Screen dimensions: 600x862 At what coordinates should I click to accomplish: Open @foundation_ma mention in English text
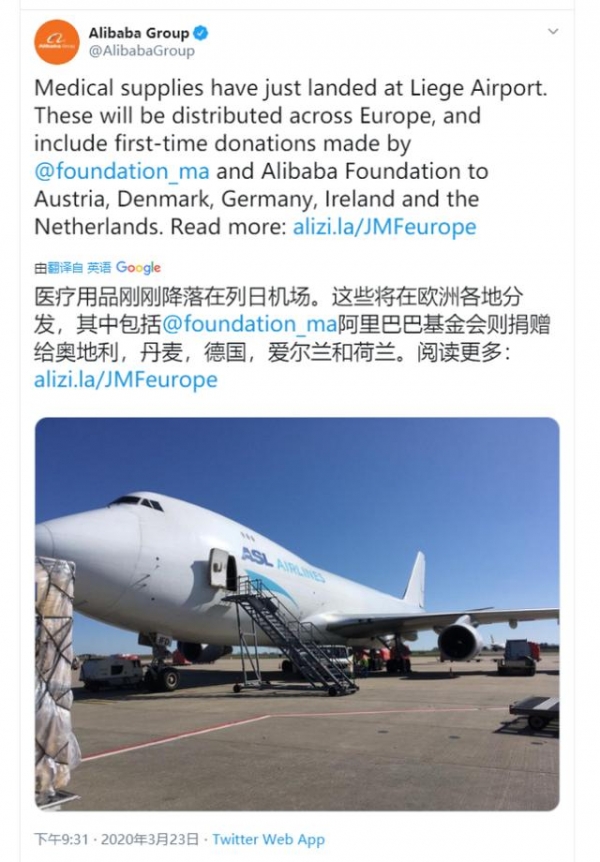(x=122, y=171)
